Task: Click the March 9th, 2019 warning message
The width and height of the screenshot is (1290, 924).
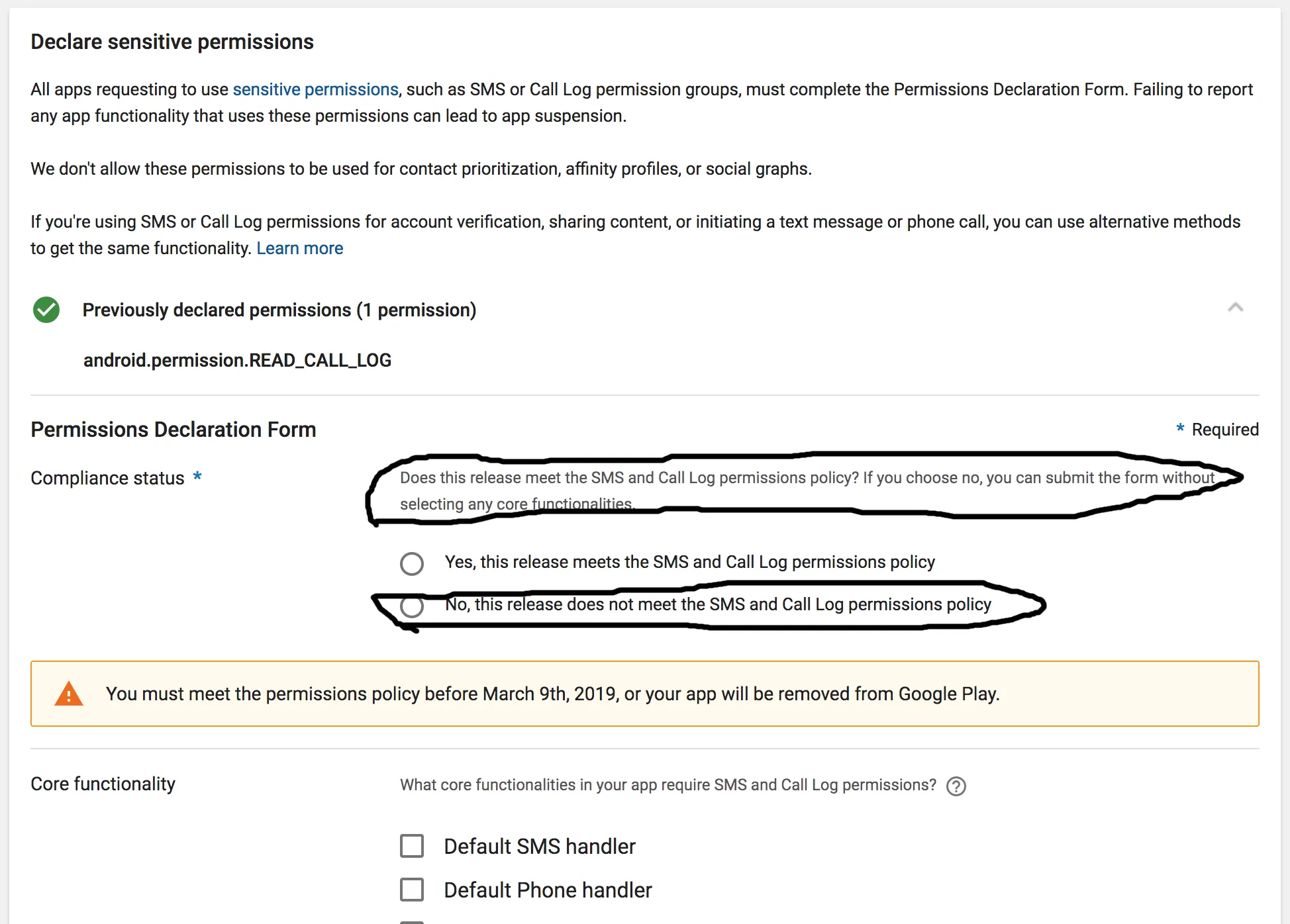Action: click(552, 694)
